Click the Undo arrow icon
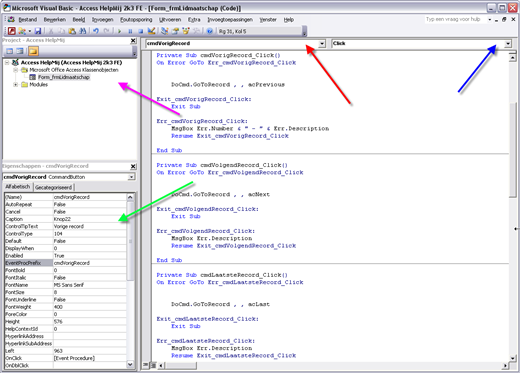Screen dimensions: 520x373 (x=96, y=31)
